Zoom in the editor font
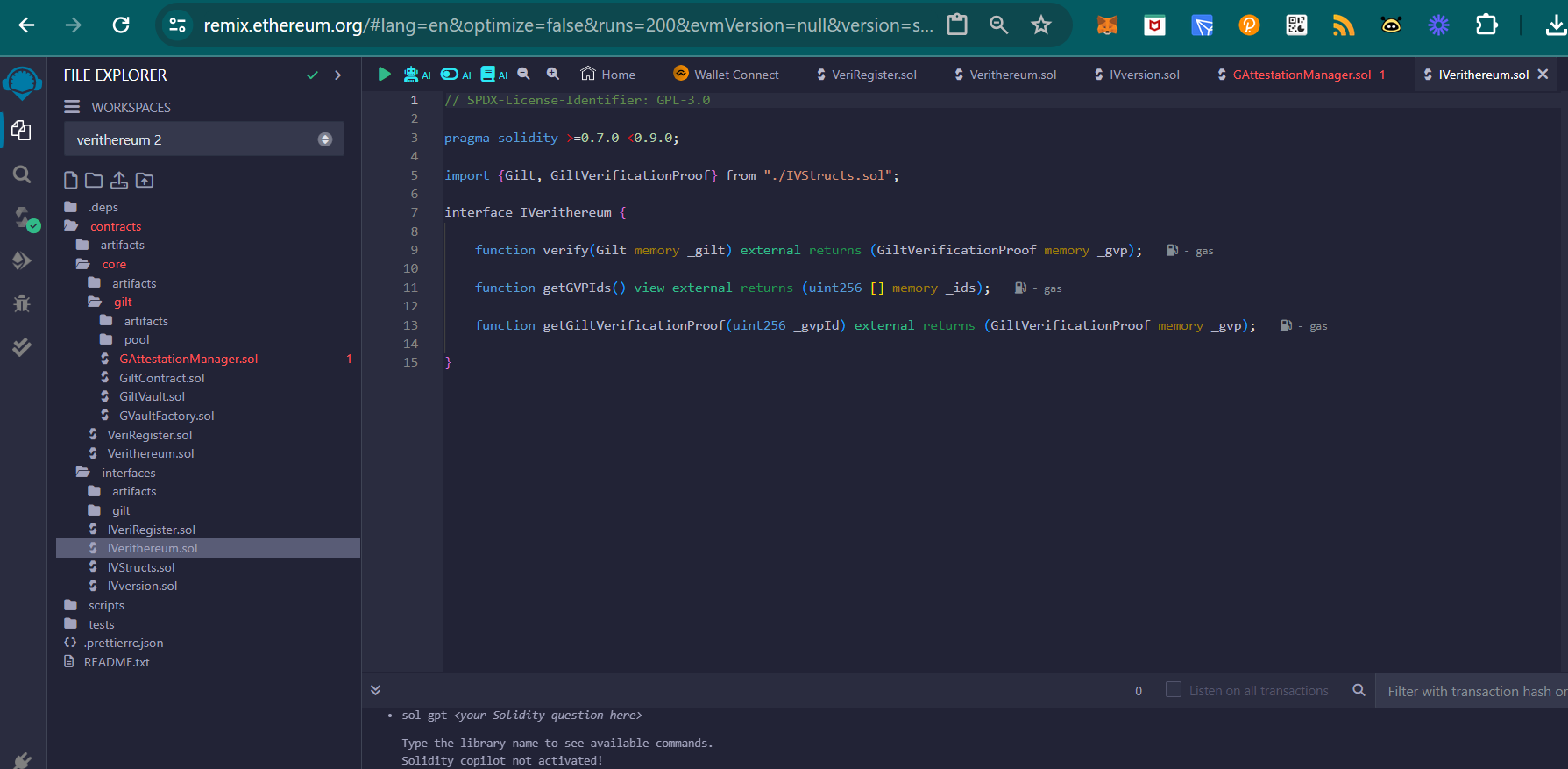 pos(553,74)
